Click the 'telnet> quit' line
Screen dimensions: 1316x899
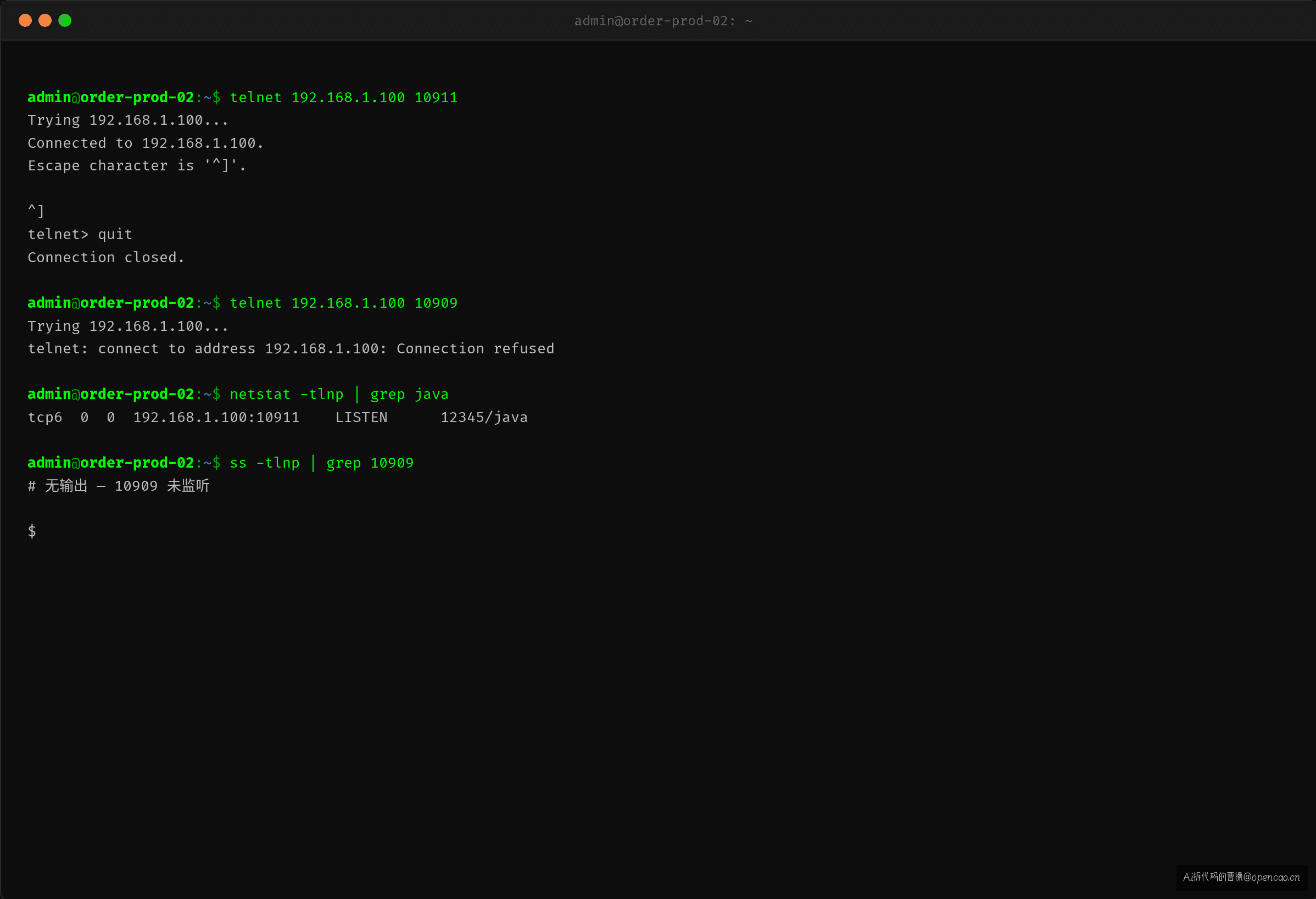80,235
